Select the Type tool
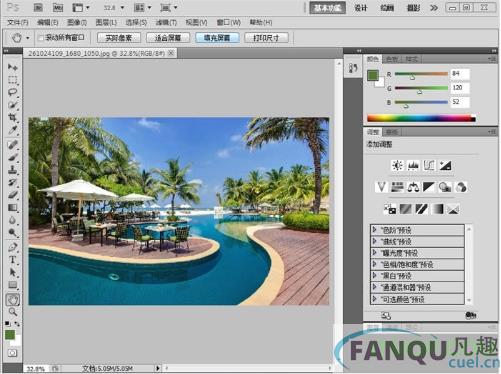Viewport: 501px width, 374px height. tap(12, 259)
